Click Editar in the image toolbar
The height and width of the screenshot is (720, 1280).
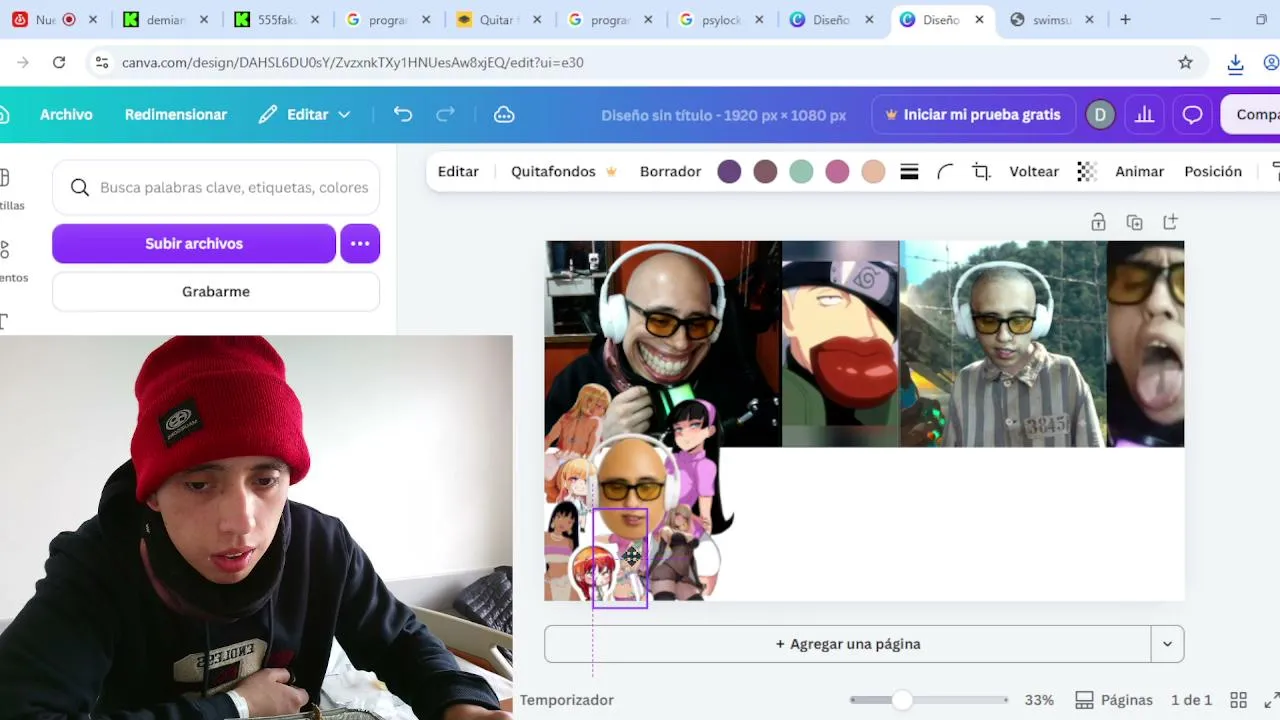tap(458, 172)
